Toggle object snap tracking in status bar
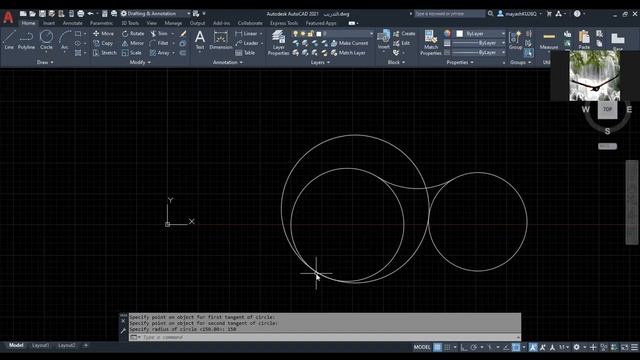The width and height of the screenshot is (640, 360). pos(506,347)
